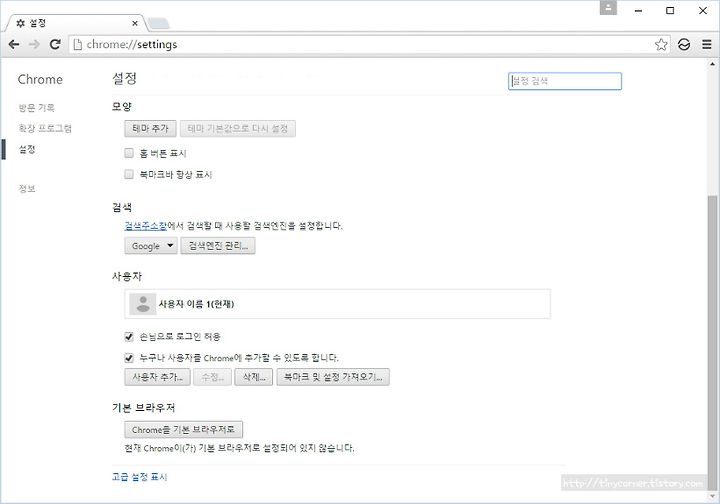Click the scrollbar down arrow

(712, 496)
